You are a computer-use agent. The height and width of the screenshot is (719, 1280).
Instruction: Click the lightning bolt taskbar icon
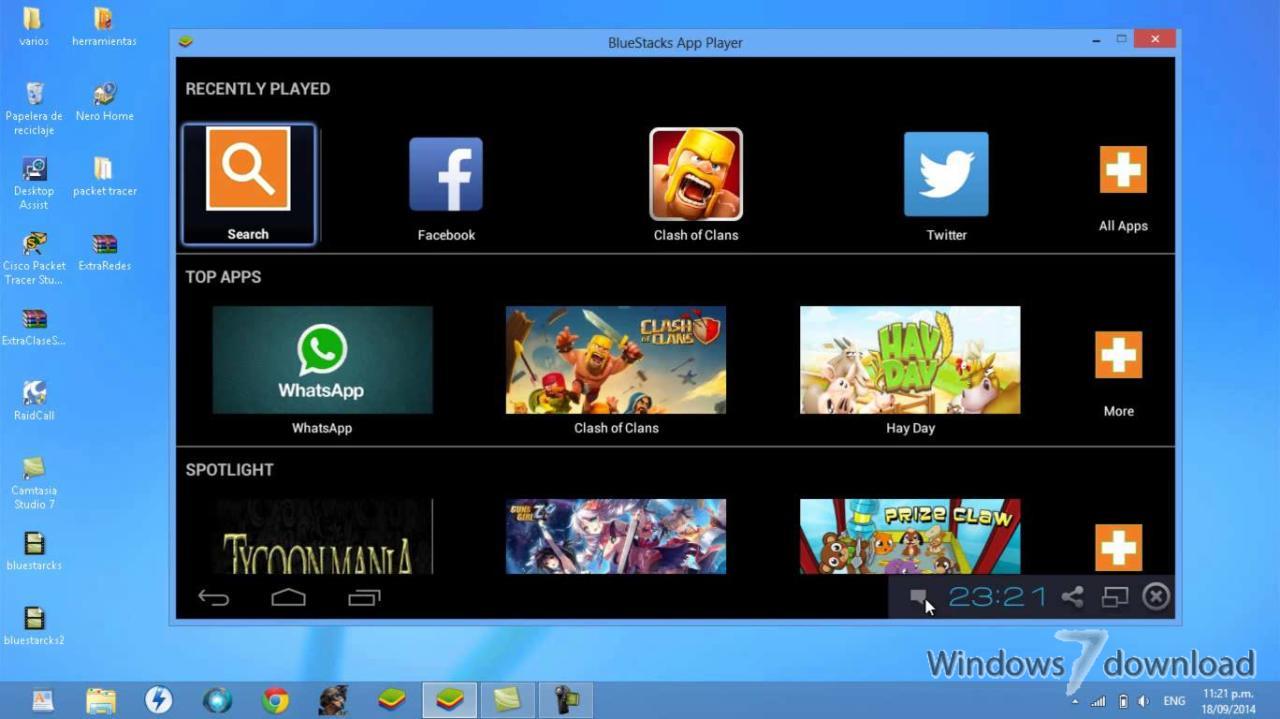[158, 700]
